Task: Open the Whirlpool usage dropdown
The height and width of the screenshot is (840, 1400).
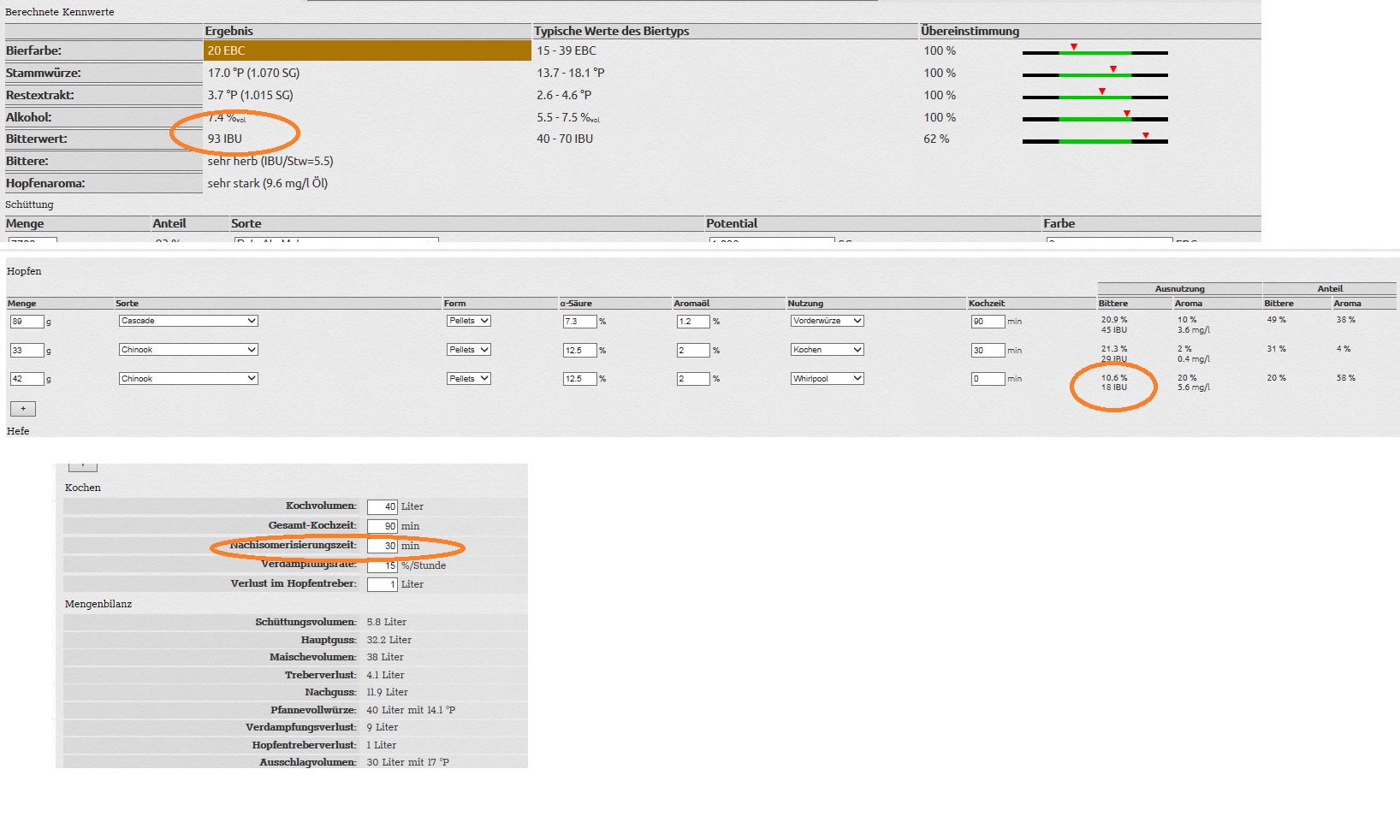Action: pos(827,378)
